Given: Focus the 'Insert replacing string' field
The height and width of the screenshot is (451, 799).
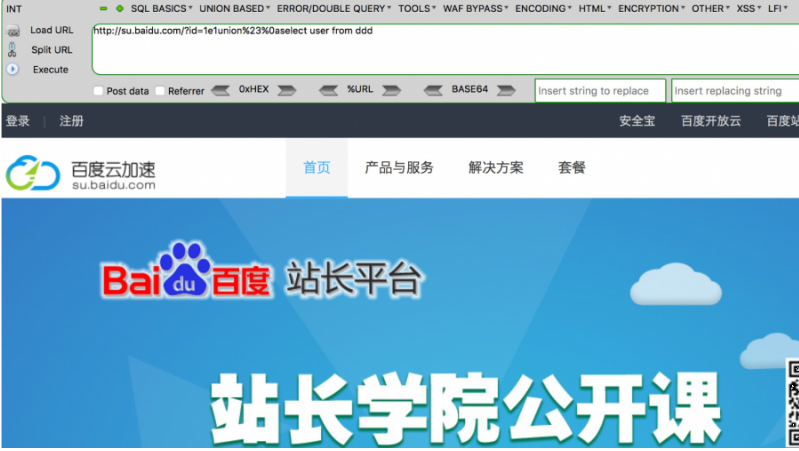Looking at the screenshot, I should 735,91.
